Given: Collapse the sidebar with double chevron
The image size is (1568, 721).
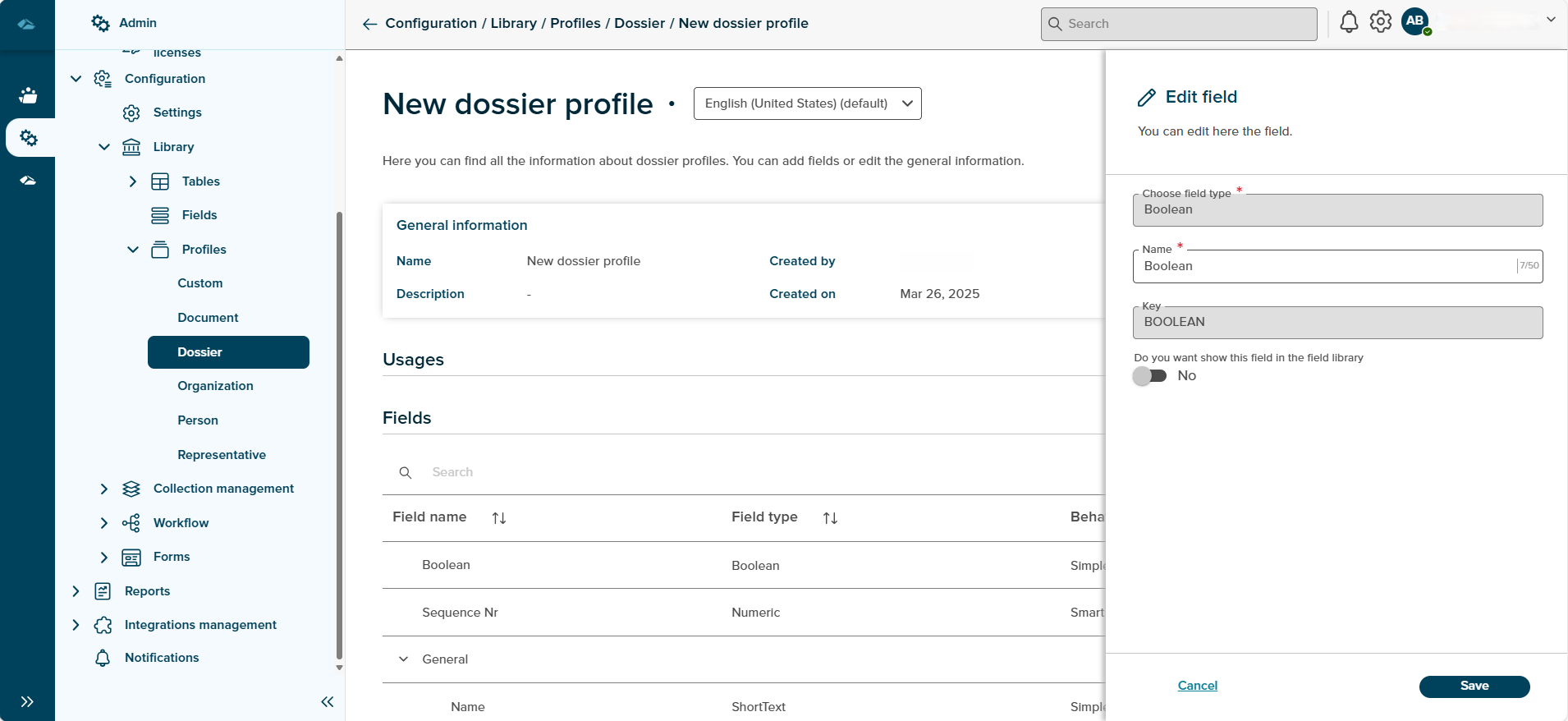Looking at the screenshot, I should point(328,701).
